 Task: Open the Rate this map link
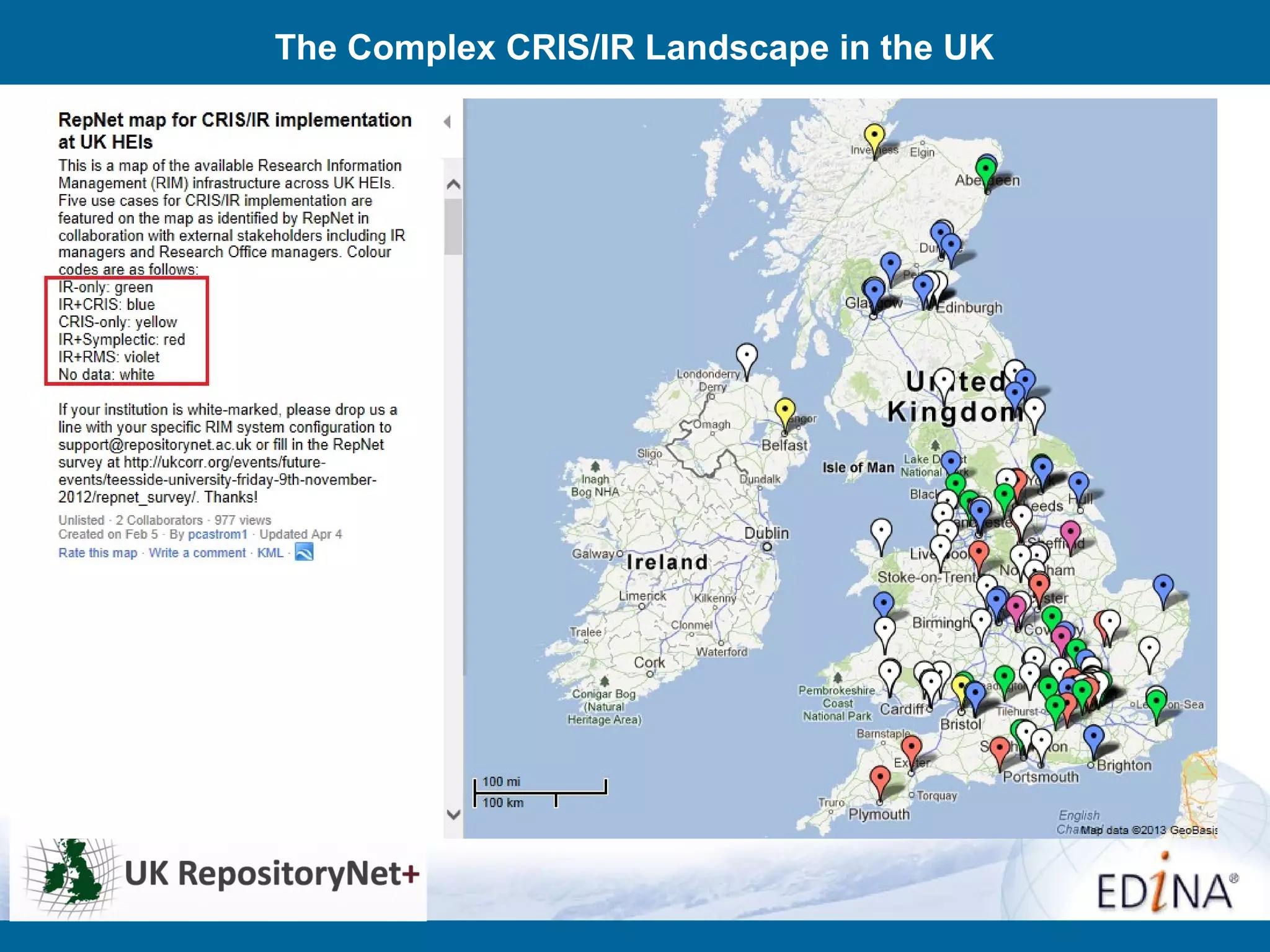tap(98, 553)
